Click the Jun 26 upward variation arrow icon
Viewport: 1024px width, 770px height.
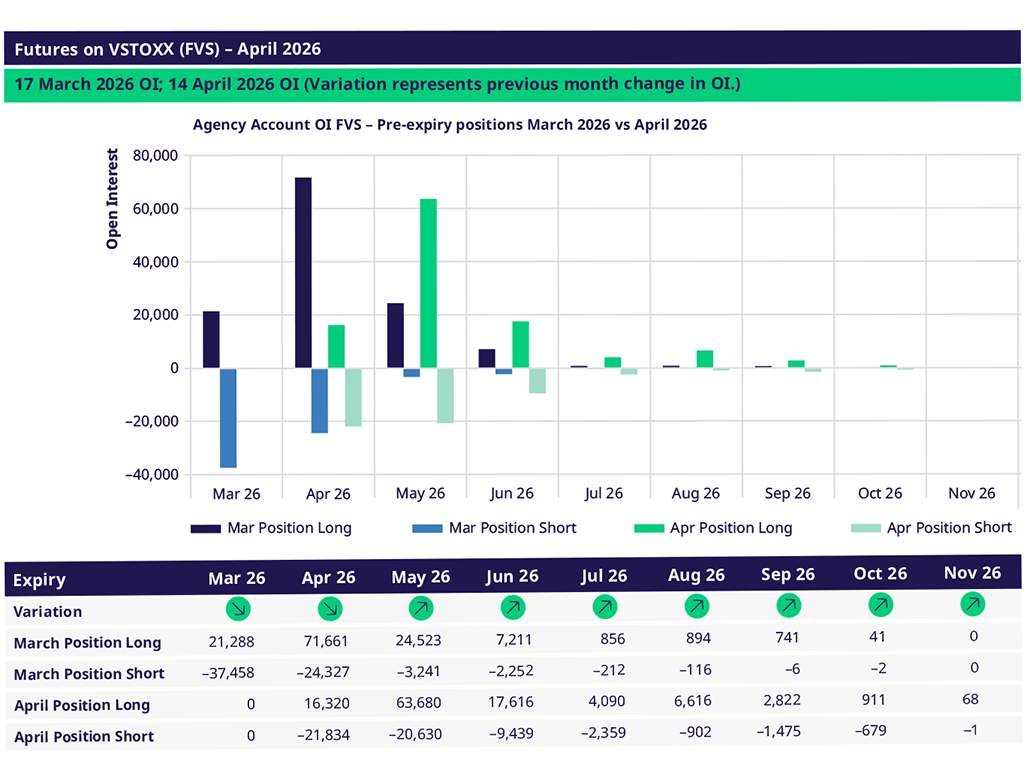[x=513, y=607]
